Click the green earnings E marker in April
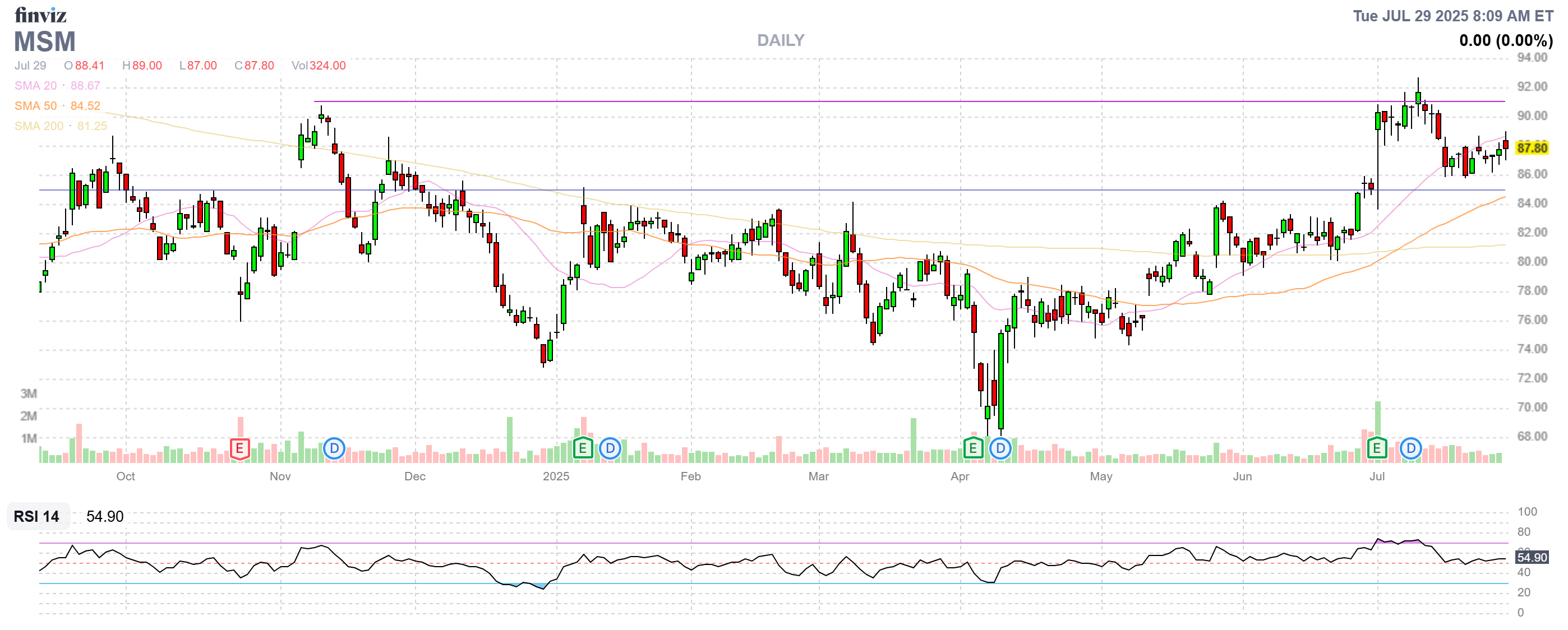The image size is (1568, 630). [972, 449]
